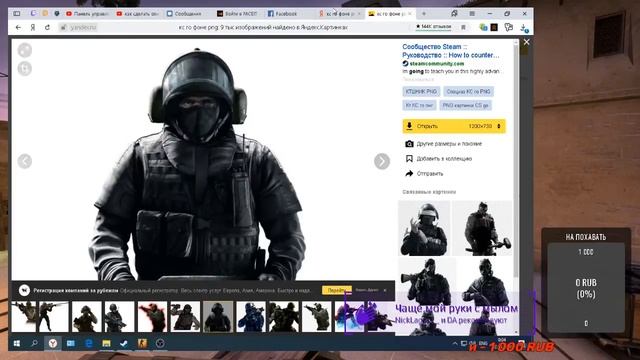This screenshot has width=640, height=360.
Task: Open the OBS Studio taskbar icon
Action: click(160, 344)
